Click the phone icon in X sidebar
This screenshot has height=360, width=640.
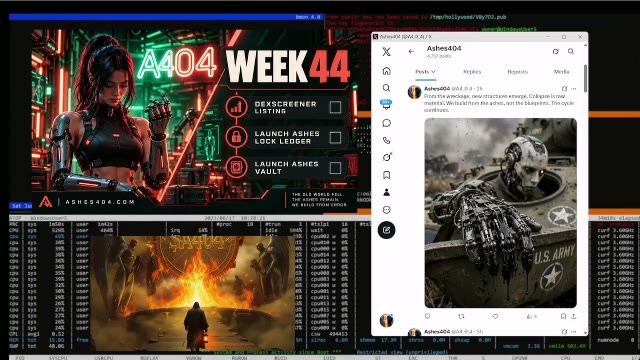[386, 140]
